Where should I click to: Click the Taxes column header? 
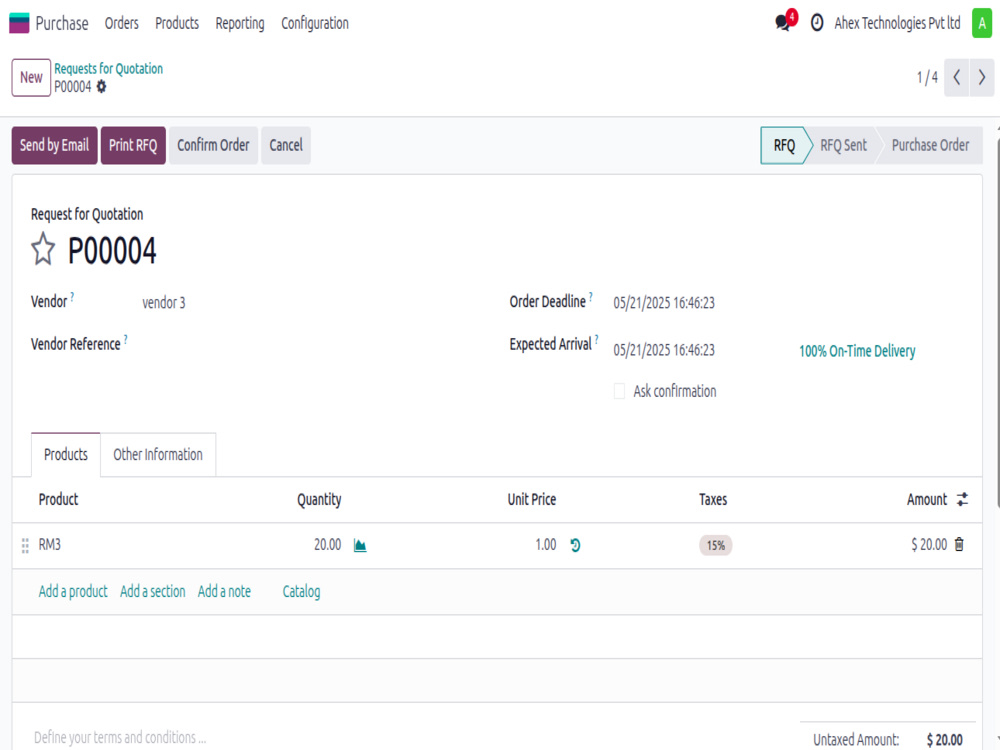coord(713,499)
